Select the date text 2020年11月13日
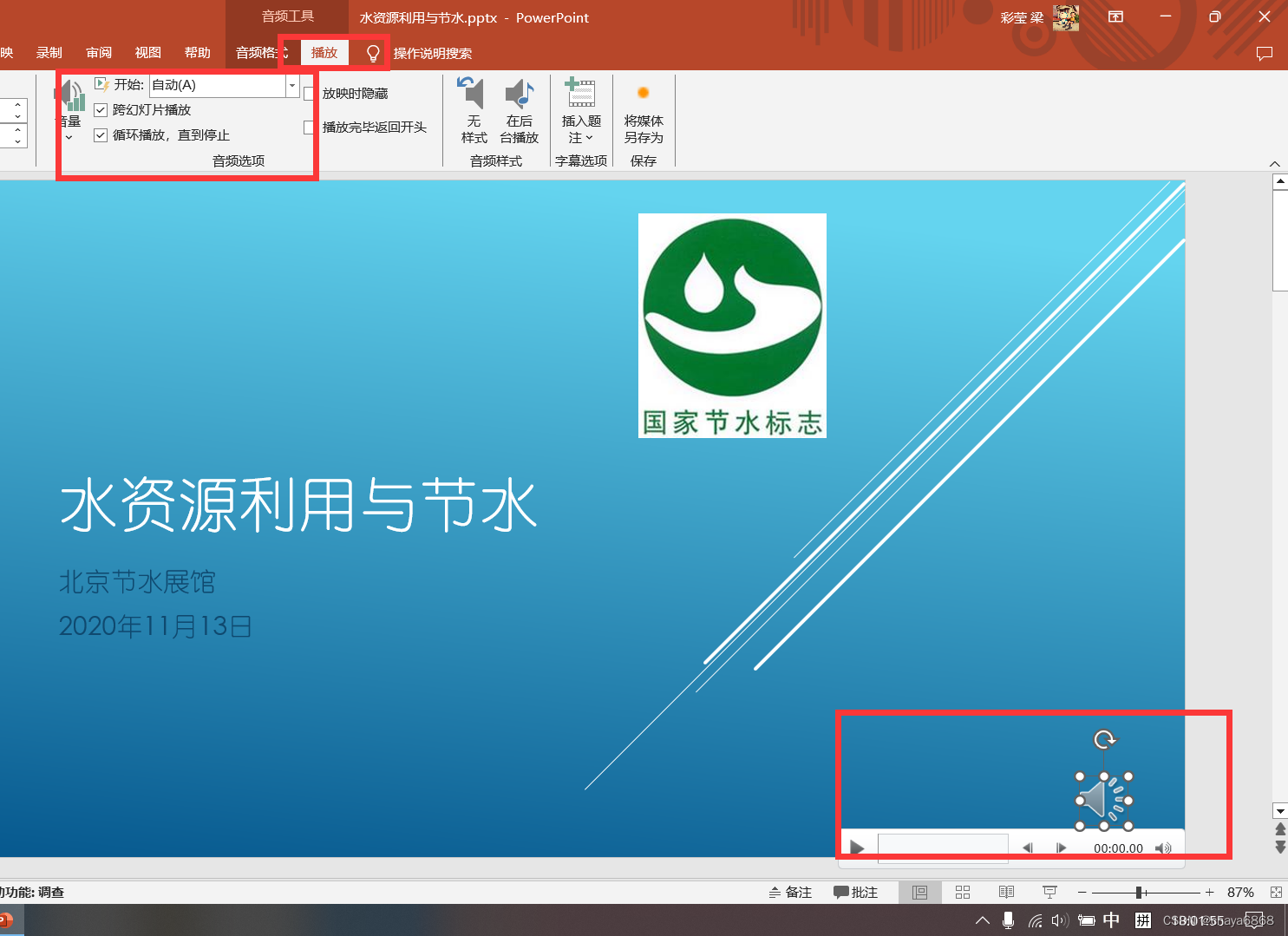The image size is (1288, 936). coord(155,625)
